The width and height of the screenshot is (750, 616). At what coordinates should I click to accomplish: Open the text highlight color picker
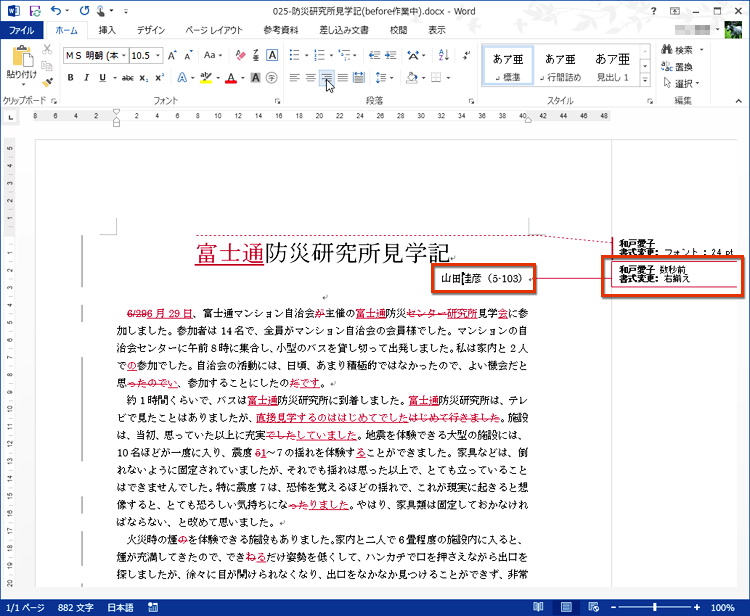point(218,77)
